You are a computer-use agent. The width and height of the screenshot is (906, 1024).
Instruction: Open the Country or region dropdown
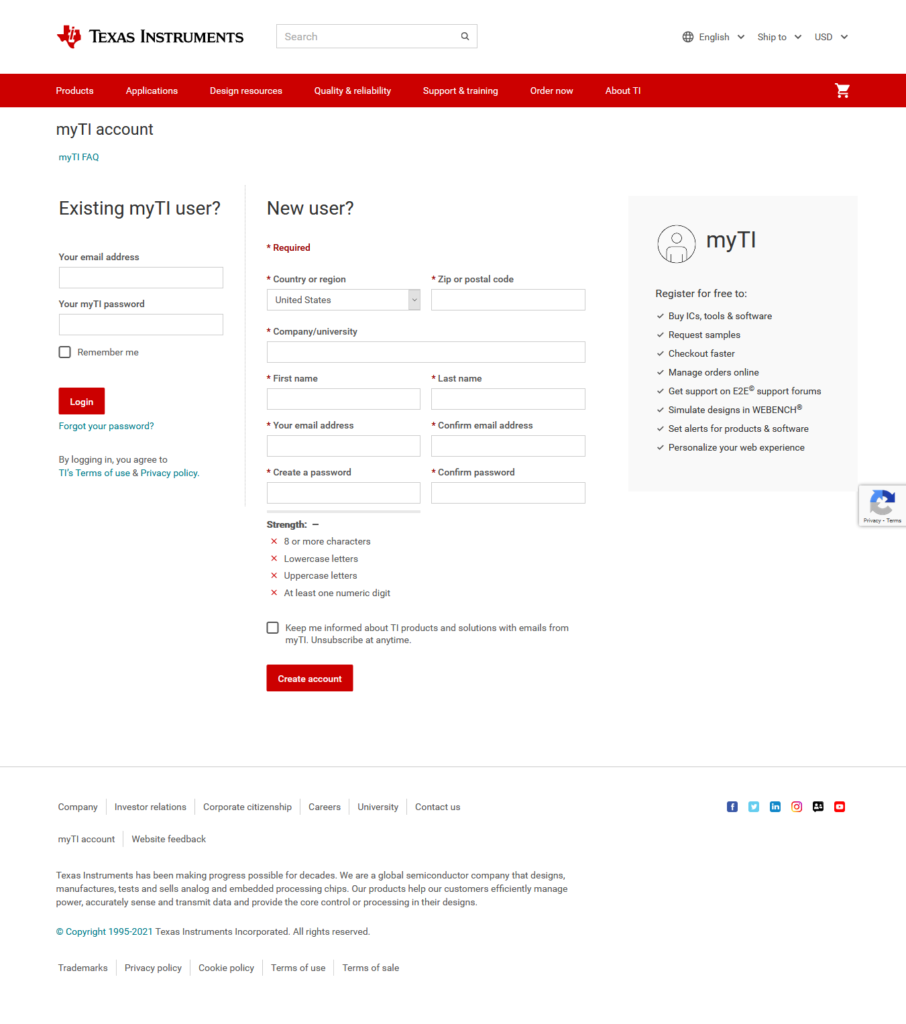[x=343, y=300]
